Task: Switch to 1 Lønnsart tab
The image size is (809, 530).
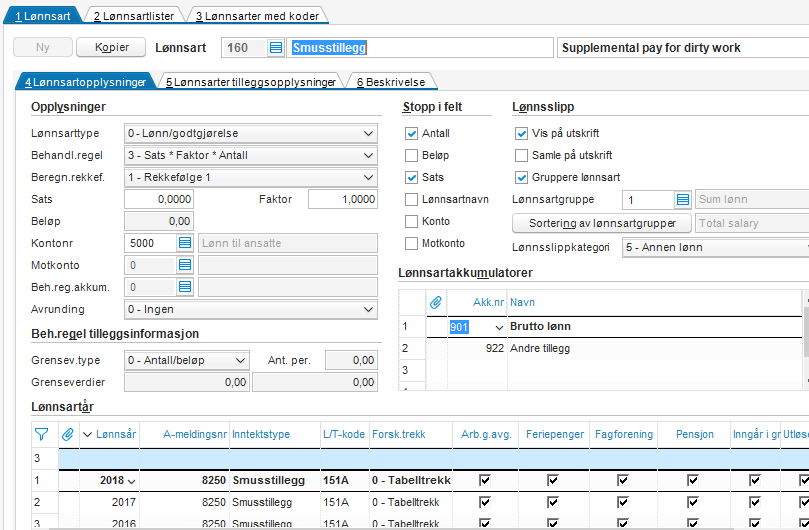Action: (43, 16)
